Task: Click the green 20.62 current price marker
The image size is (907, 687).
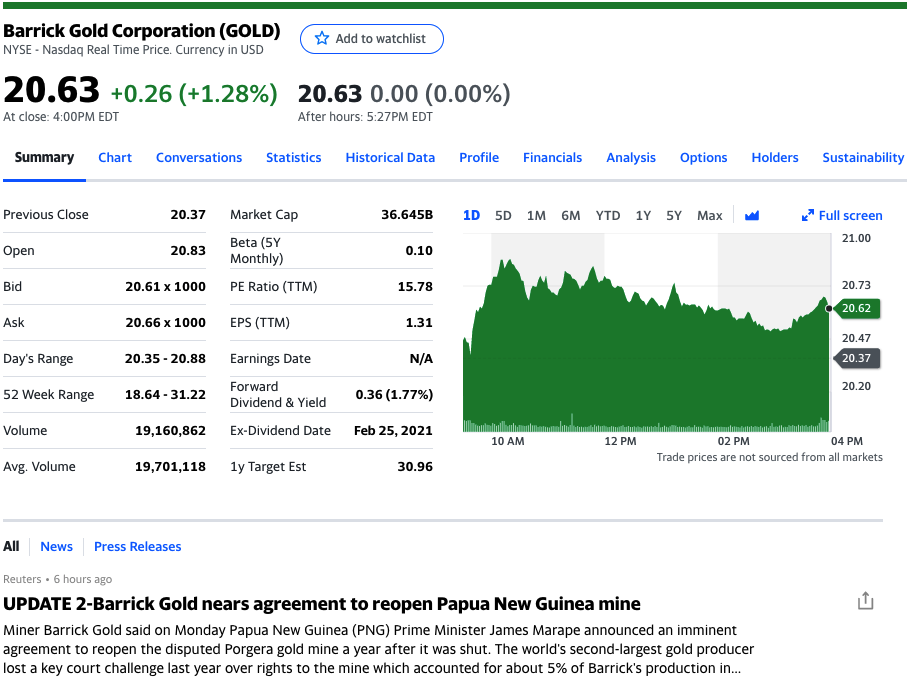Action: point(857,308)
